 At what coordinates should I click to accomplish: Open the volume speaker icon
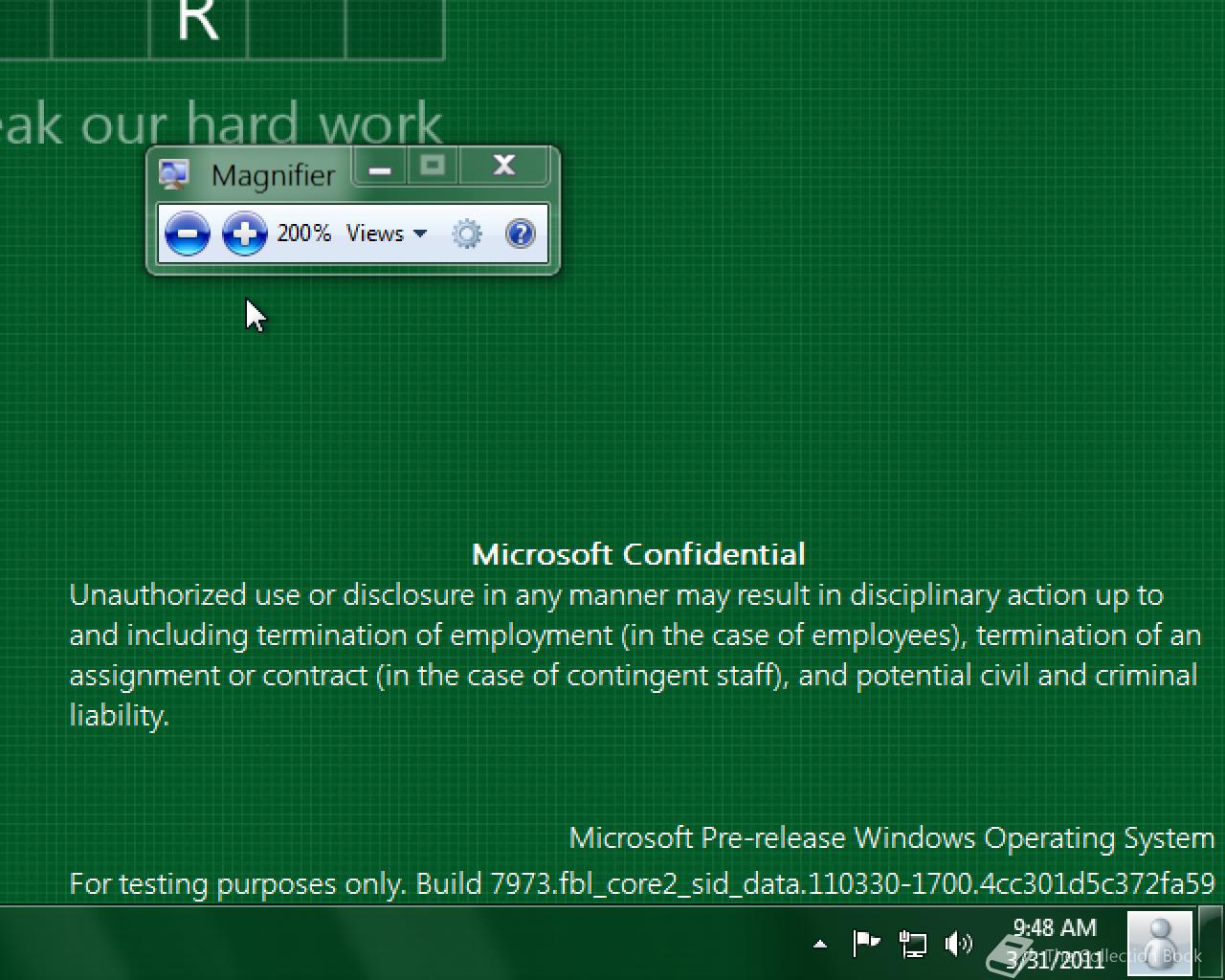click(x=958, y=945)
